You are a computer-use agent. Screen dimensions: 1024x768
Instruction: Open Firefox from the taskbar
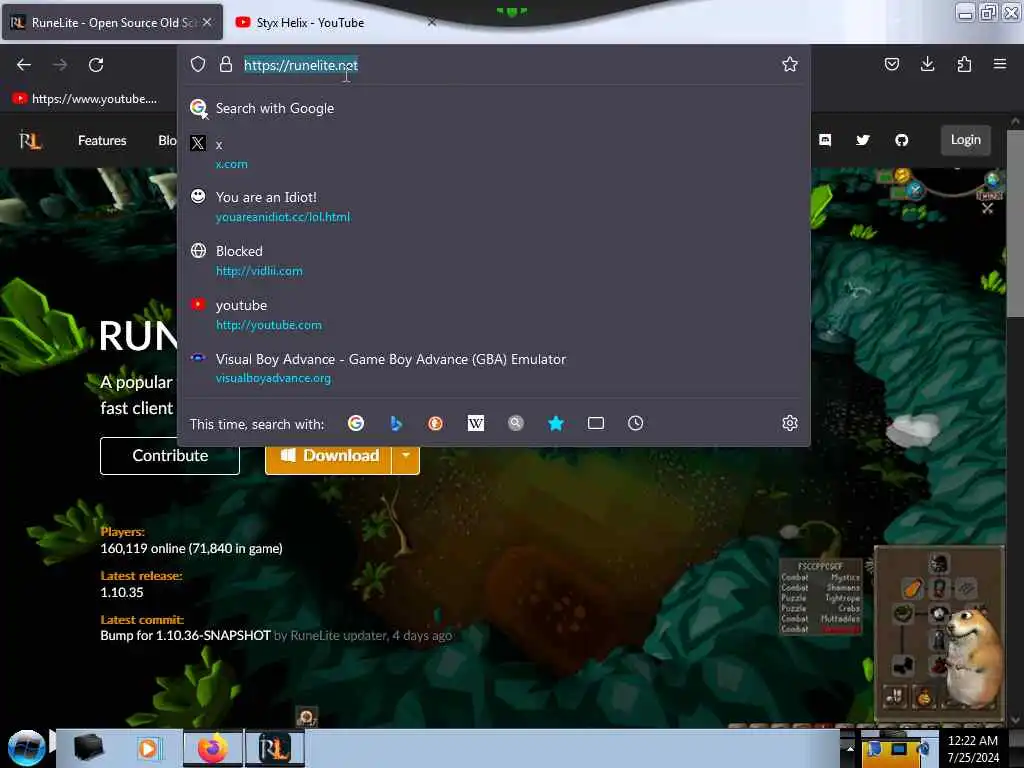tap(213, 748)
